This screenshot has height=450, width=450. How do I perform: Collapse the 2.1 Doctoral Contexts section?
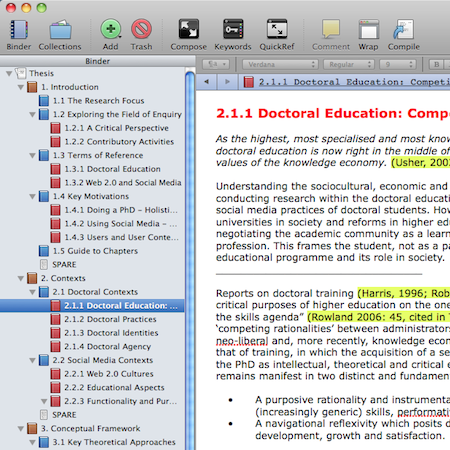pyautogui.click(x=32, y=292)
